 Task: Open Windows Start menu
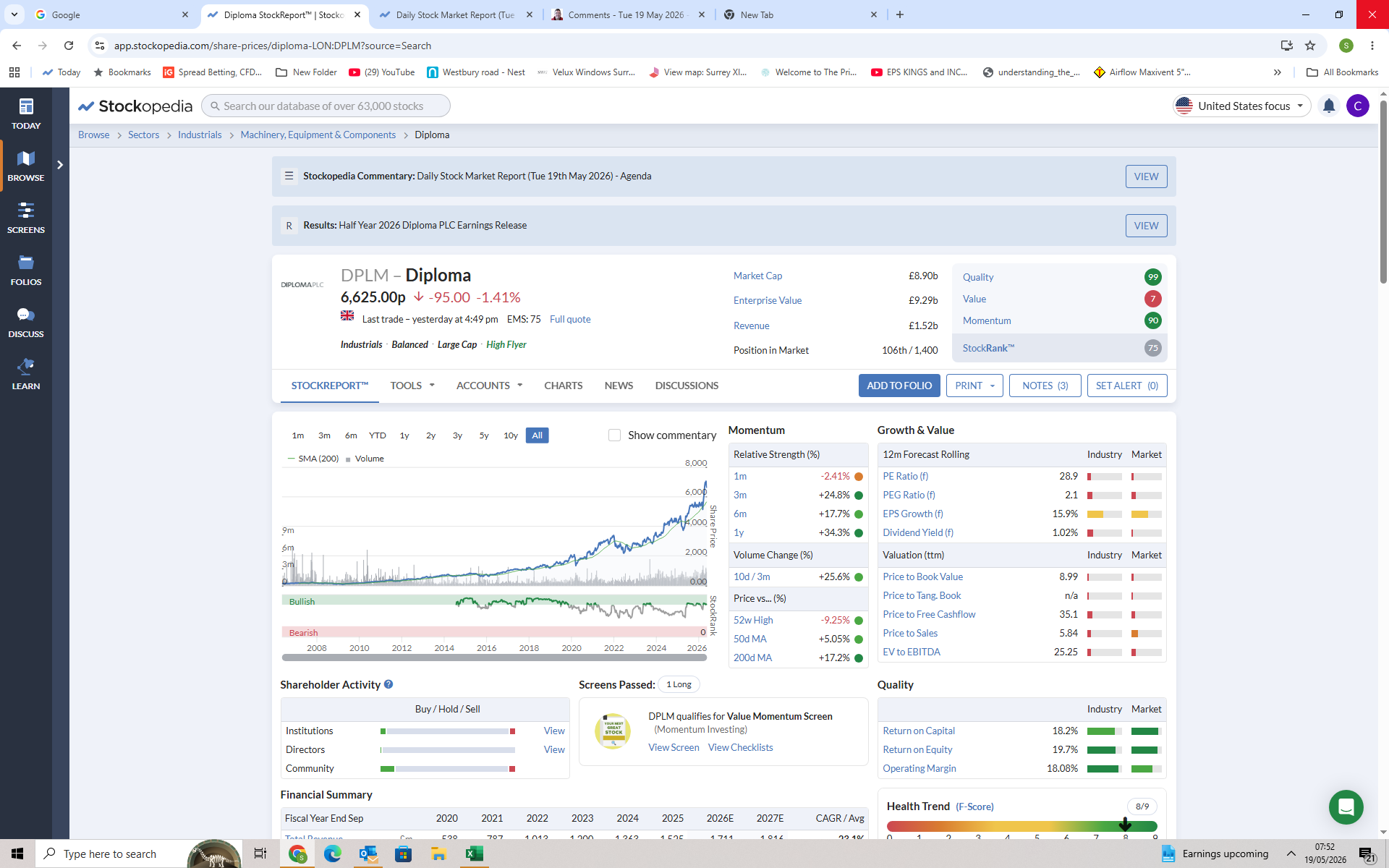click(17, 854)
